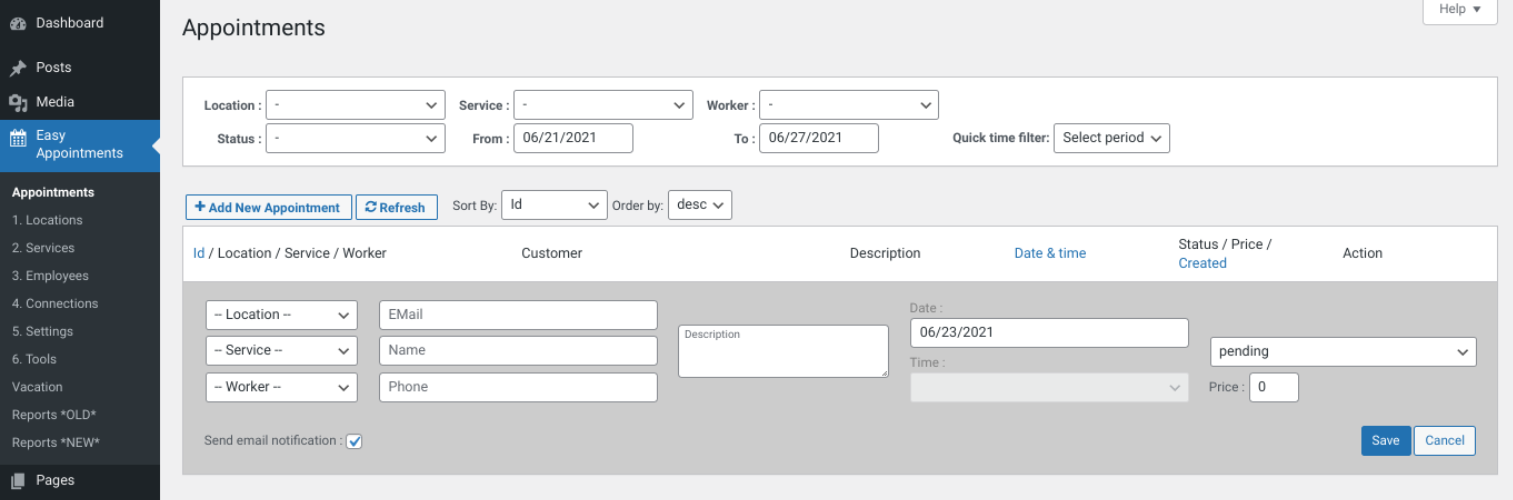Expand the Quick time filter dropdown

(x=1111, y=138)
